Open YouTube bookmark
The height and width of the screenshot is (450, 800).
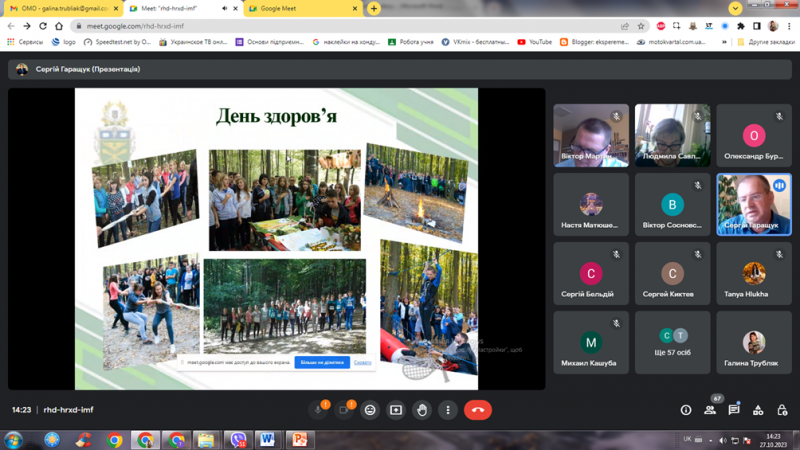[x=535, y=42]
